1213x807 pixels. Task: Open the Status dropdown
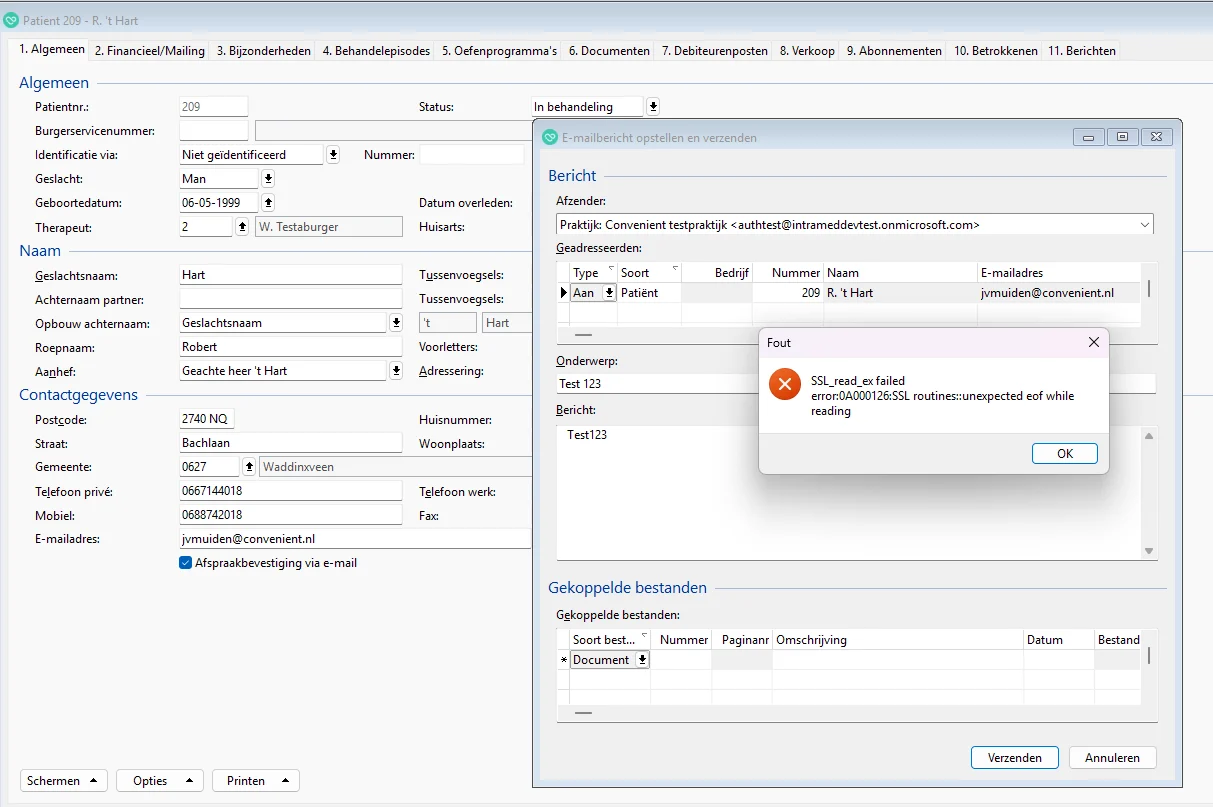[x=653, y=106]
